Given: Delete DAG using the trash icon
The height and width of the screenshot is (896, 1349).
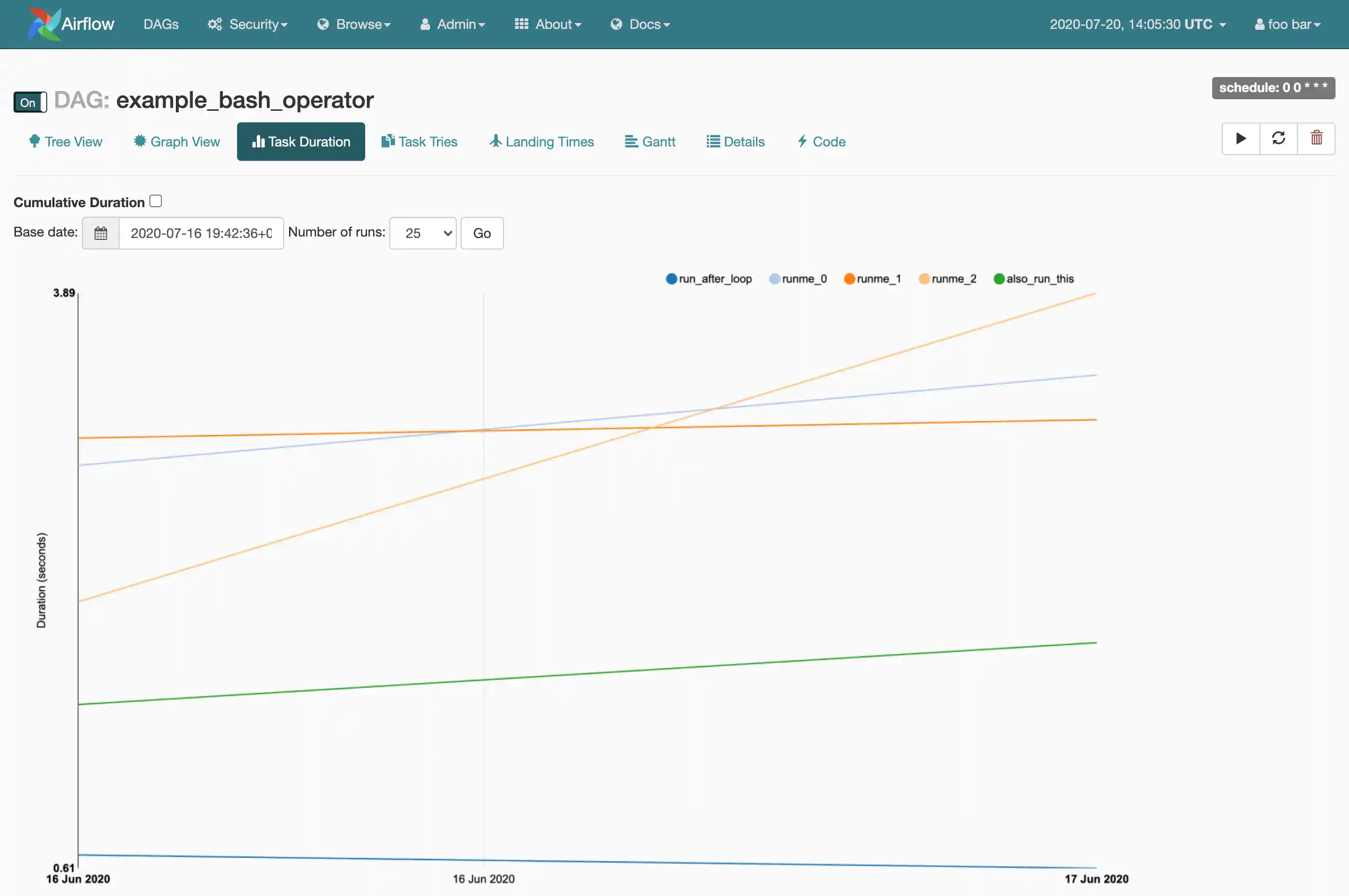Looking at the screenshot, I should point(1316,138).
